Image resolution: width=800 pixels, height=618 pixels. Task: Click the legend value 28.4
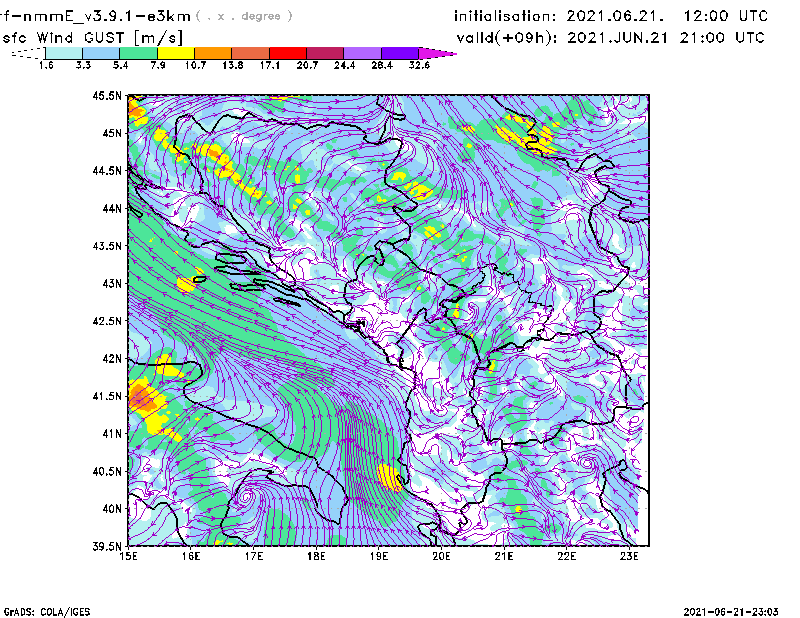coord(382,65)
